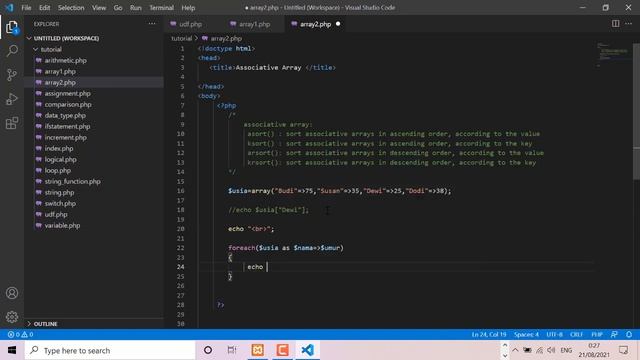This screenshot has height=360, width=640.
Task: Select the array2.php editor tab
Action: [x=315, y=24]
